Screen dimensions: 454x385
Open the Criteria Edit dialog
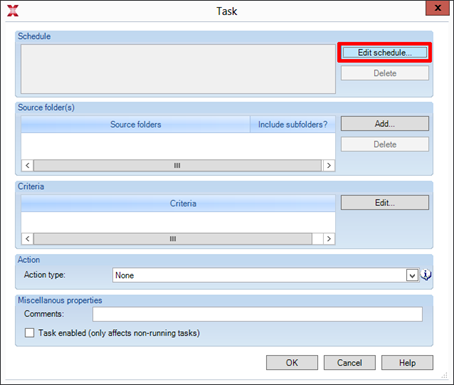click(x=385, y=203)
